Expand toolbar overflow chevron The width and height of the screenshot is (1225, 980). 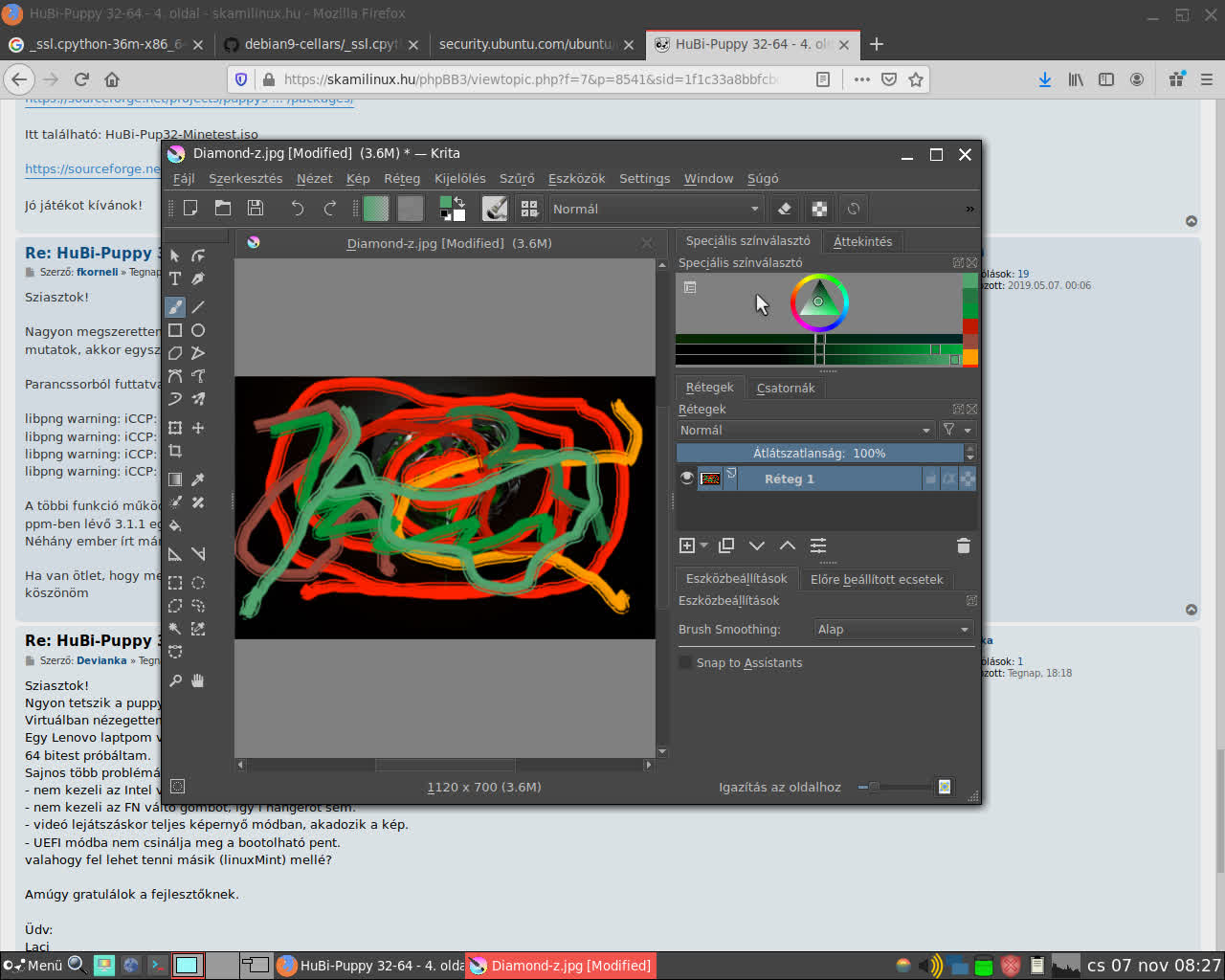point(969,209)
